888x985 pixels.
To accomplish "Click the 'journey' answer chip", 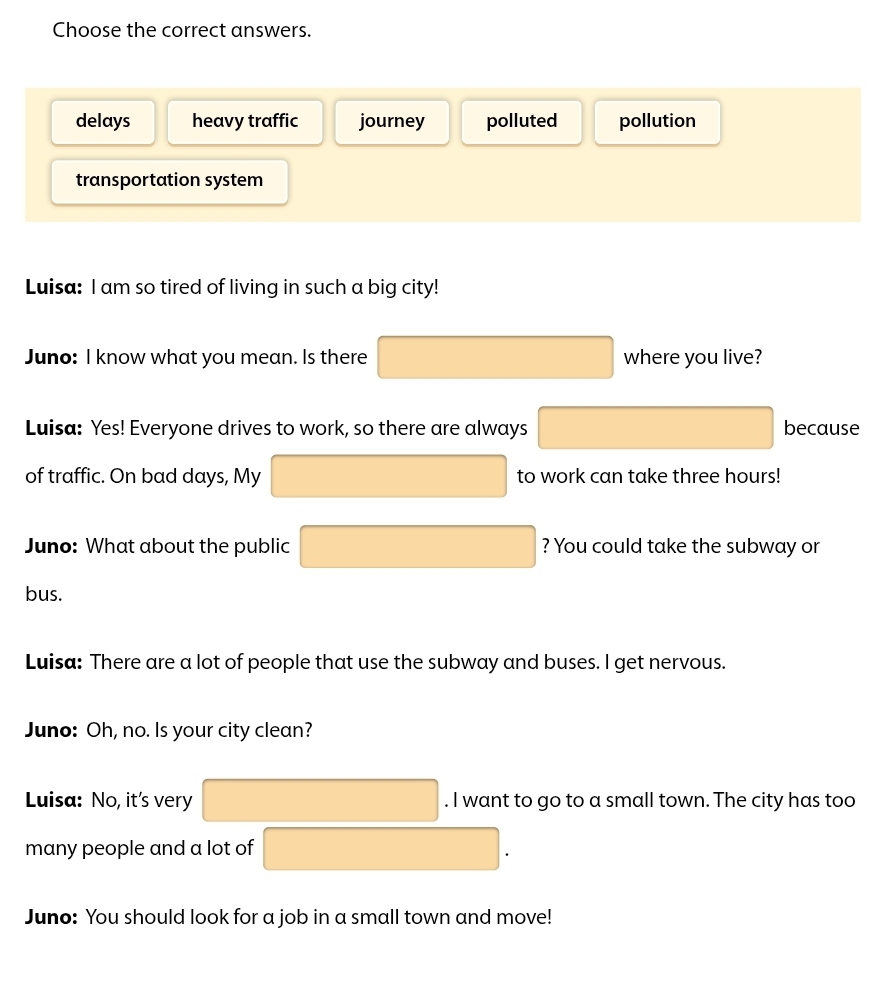I will tap(392, 122).
